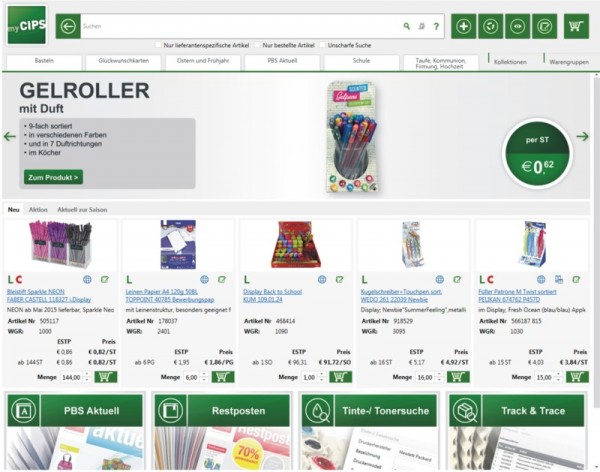Click the back arrow beside search field

point(68,26)
